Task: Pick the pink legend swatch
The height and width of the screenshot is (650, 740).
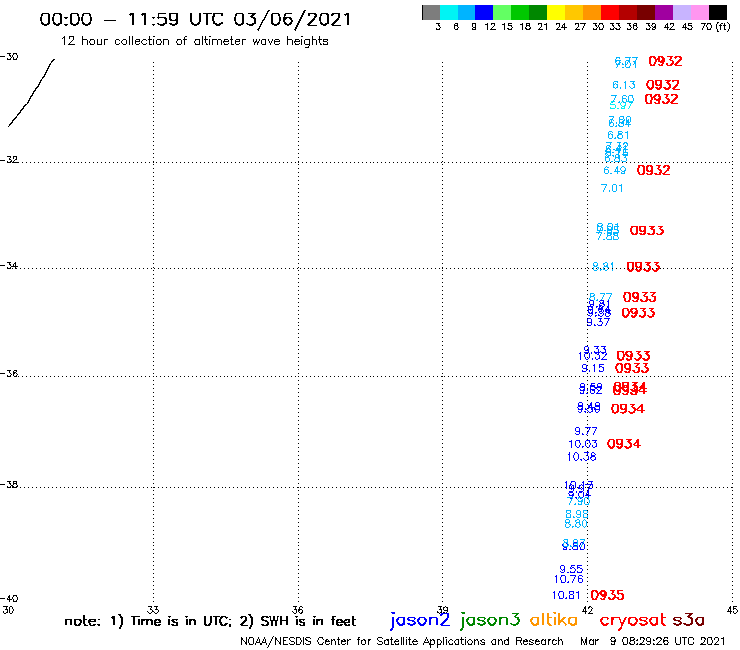Action: [x=700, y=12]
